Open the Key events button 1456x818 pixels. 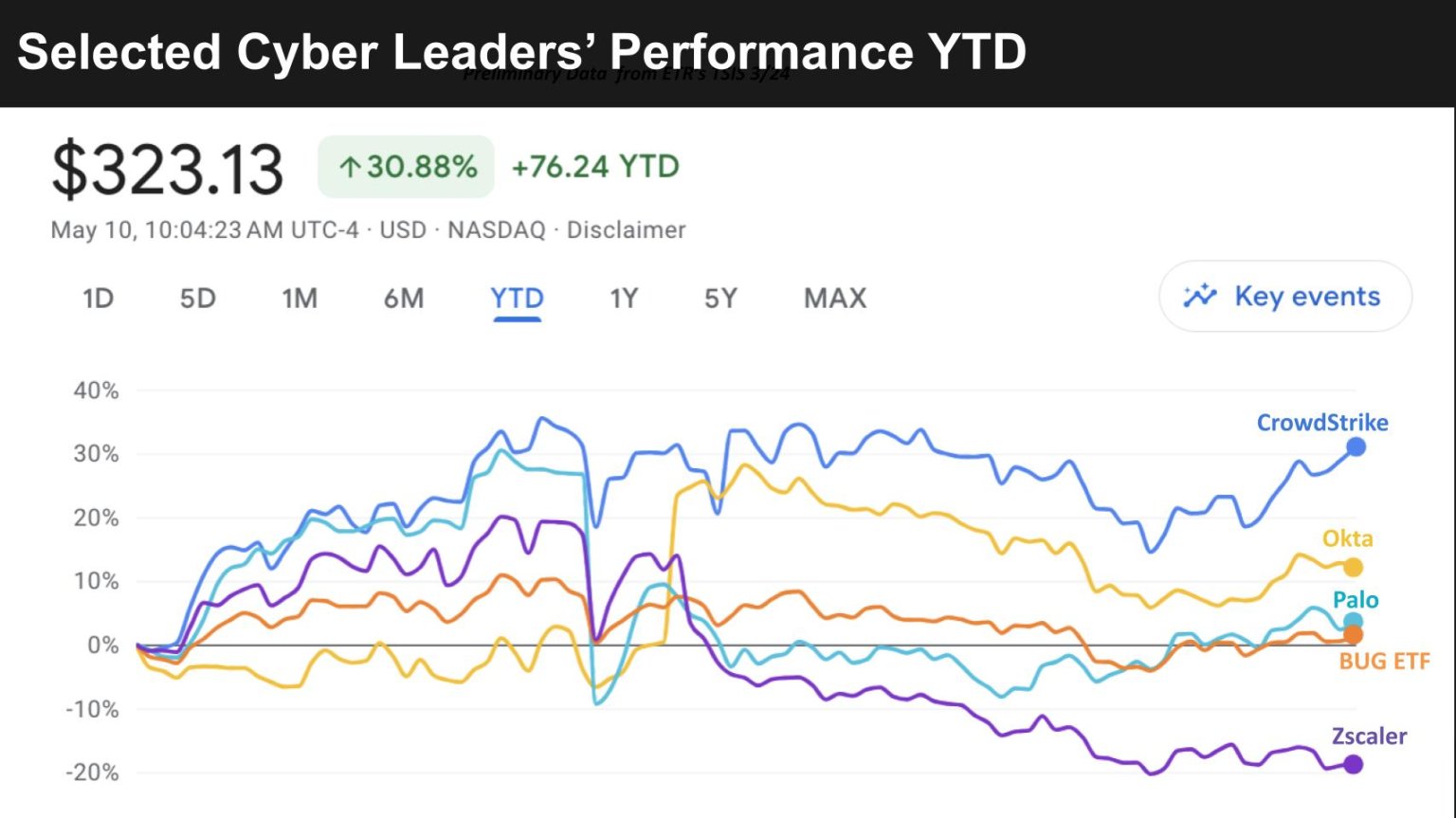[1284, 296]
